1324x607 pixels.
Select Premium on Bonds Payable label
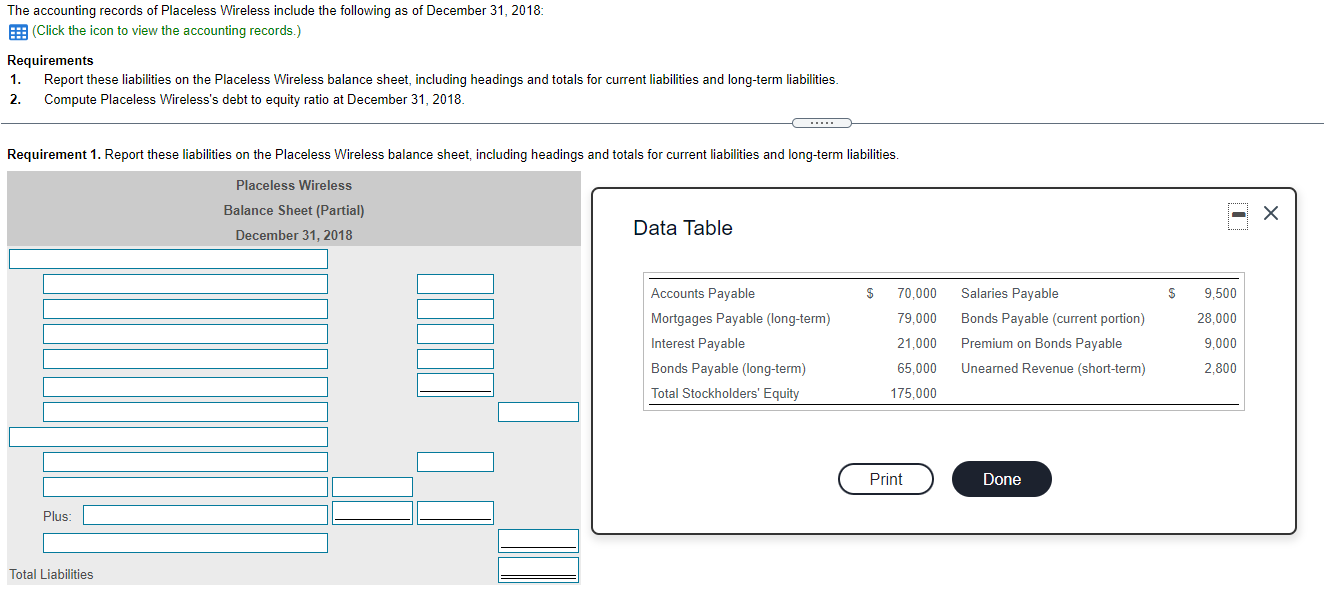coord(1041,343)
